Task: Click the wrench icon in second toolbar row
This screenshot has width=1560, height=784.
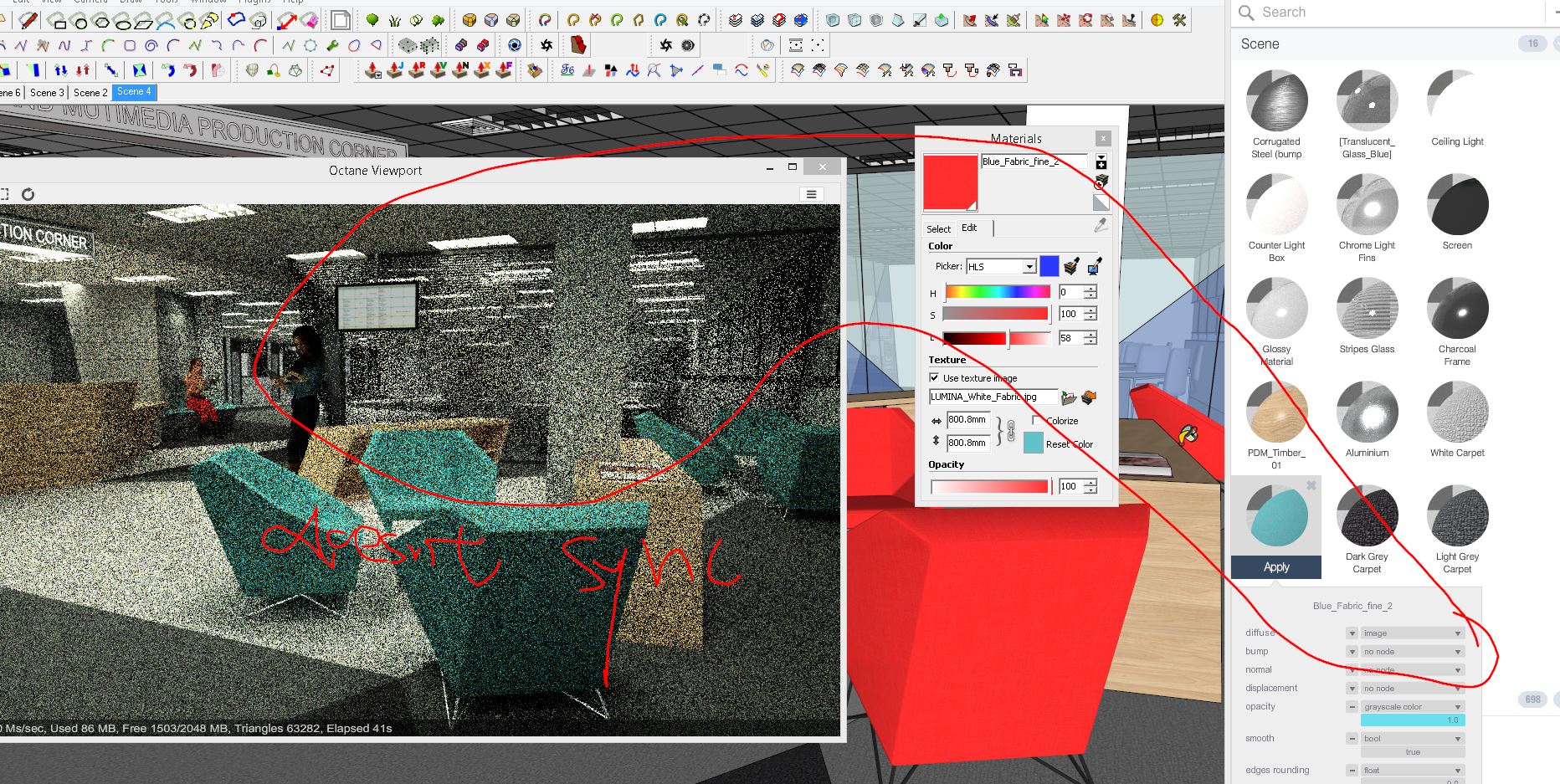Action: pos(332,45)
